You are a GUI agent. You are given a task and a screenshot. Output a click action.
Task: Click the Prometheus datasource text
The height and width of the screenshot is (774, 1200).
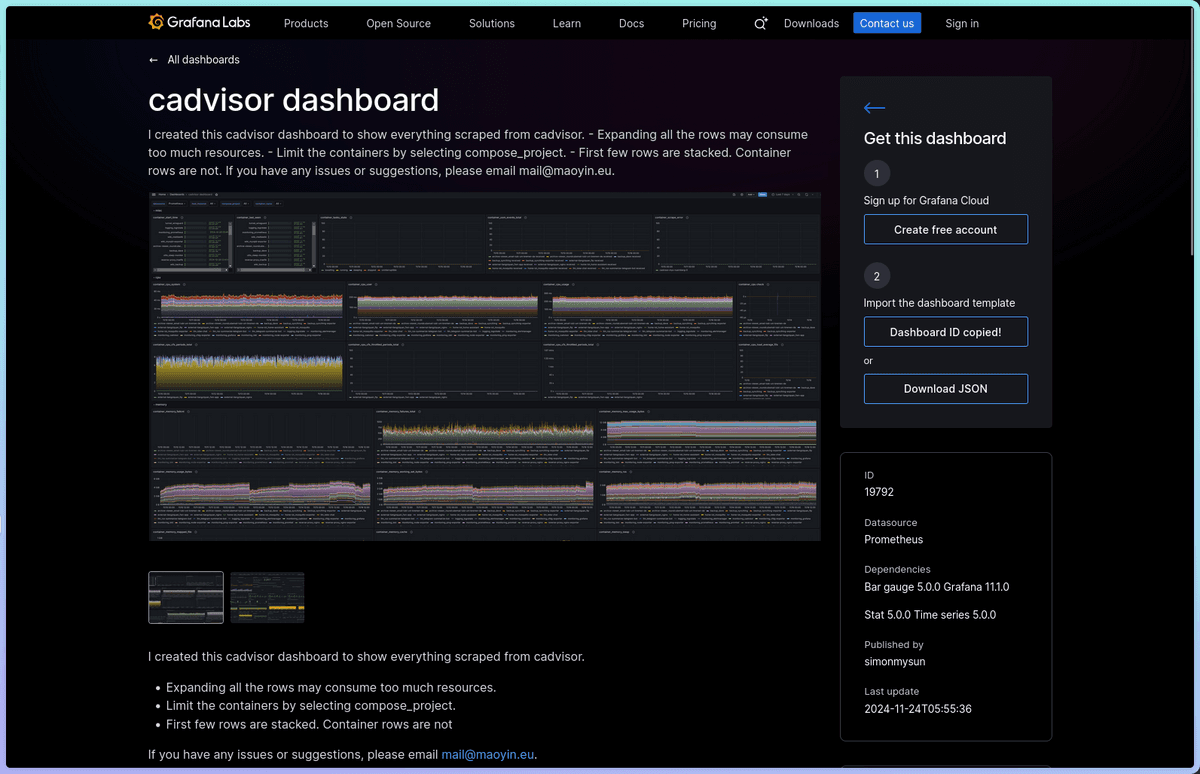pos(894,539)
